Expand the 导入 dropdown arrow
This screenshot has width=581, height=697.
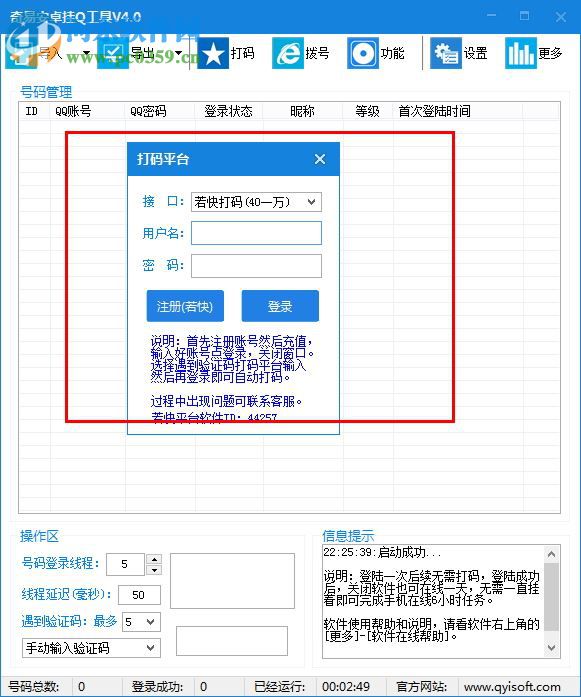click(x=86, y=53)
